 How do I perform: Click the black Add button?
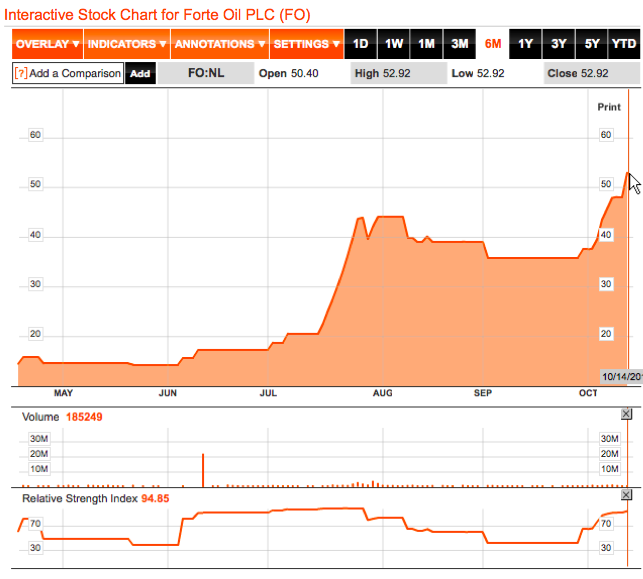(140, 73)
